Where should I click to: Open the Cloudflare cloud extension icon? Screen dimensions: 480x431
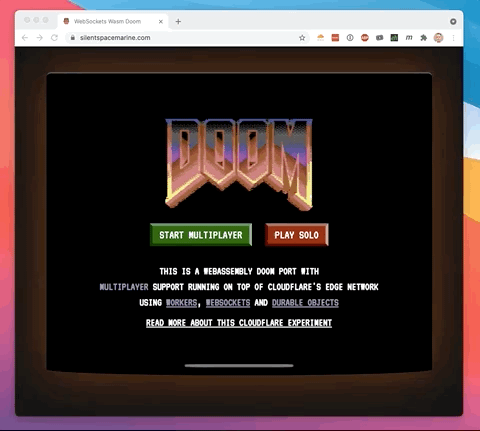pos(320,38)
